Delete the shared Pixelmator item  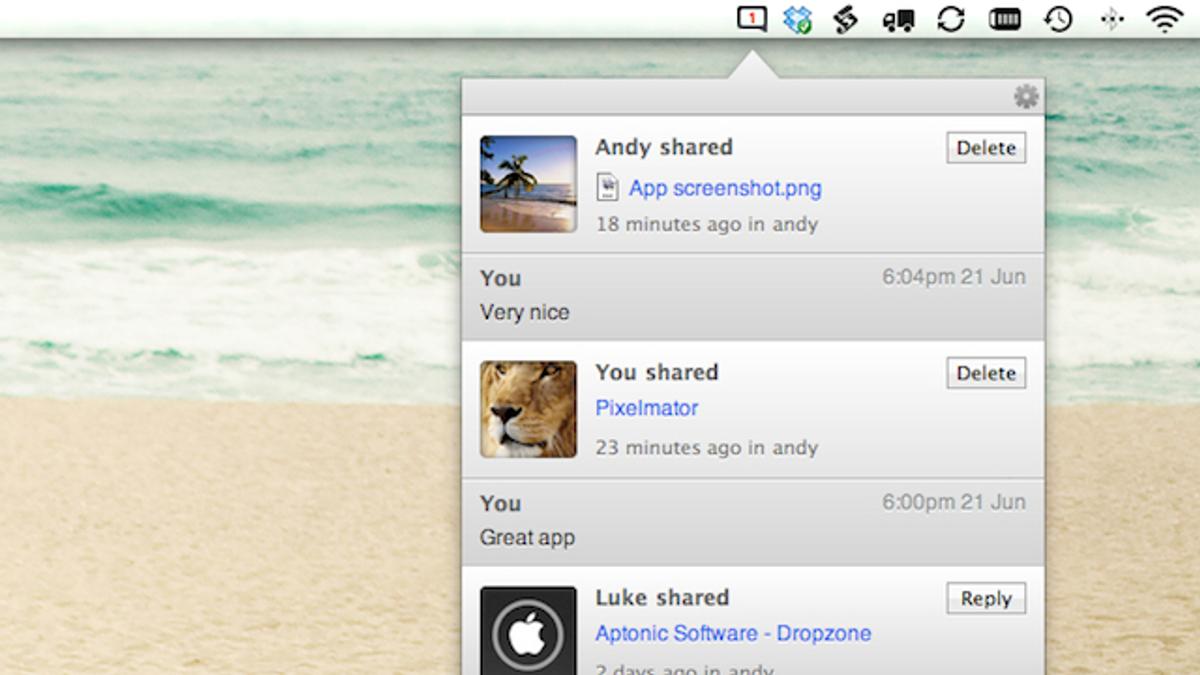click(985, 373)
